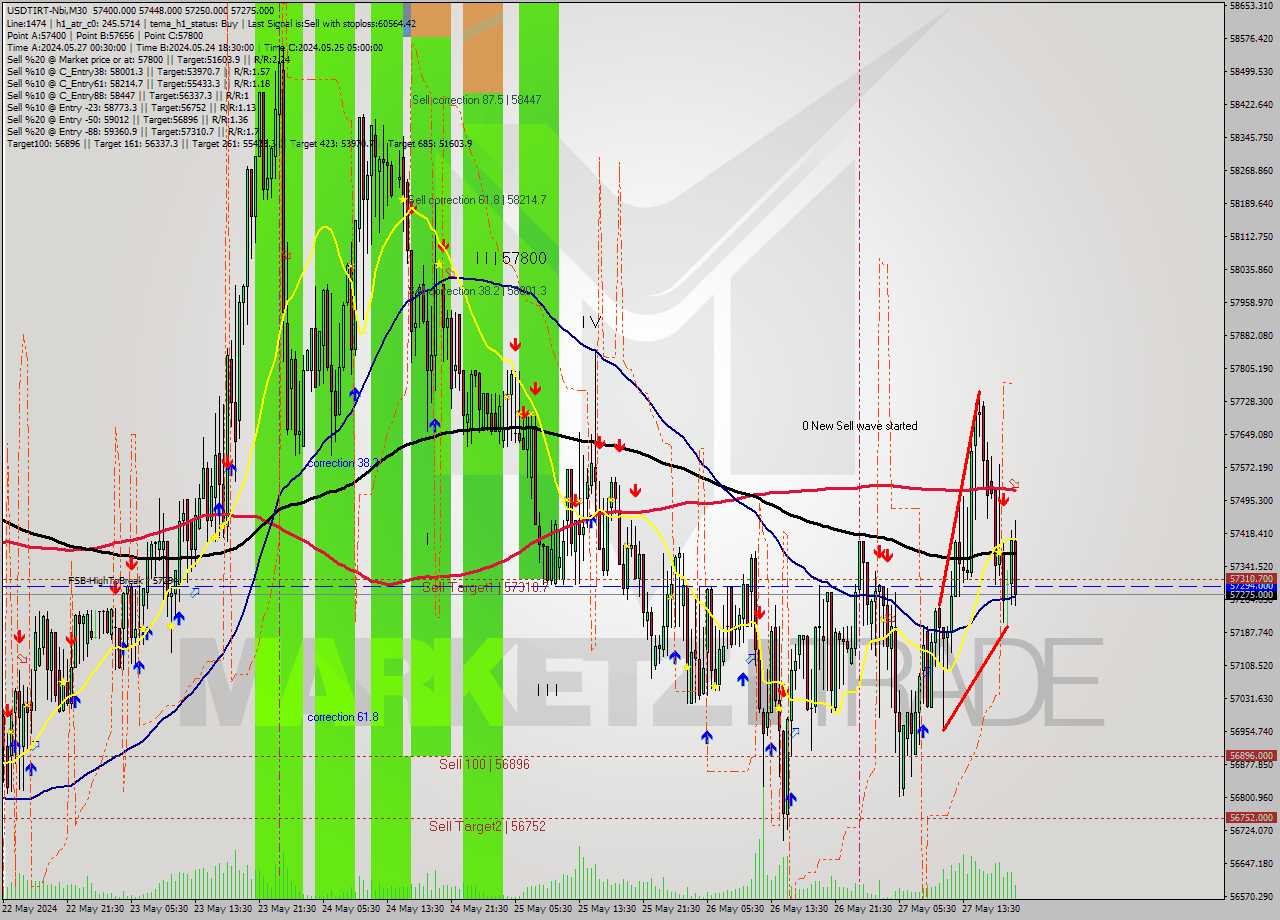Select the 'Sell correction 87.5 | 58447' label
Viewport: 1280px width, 920px height.
point(476,100)
